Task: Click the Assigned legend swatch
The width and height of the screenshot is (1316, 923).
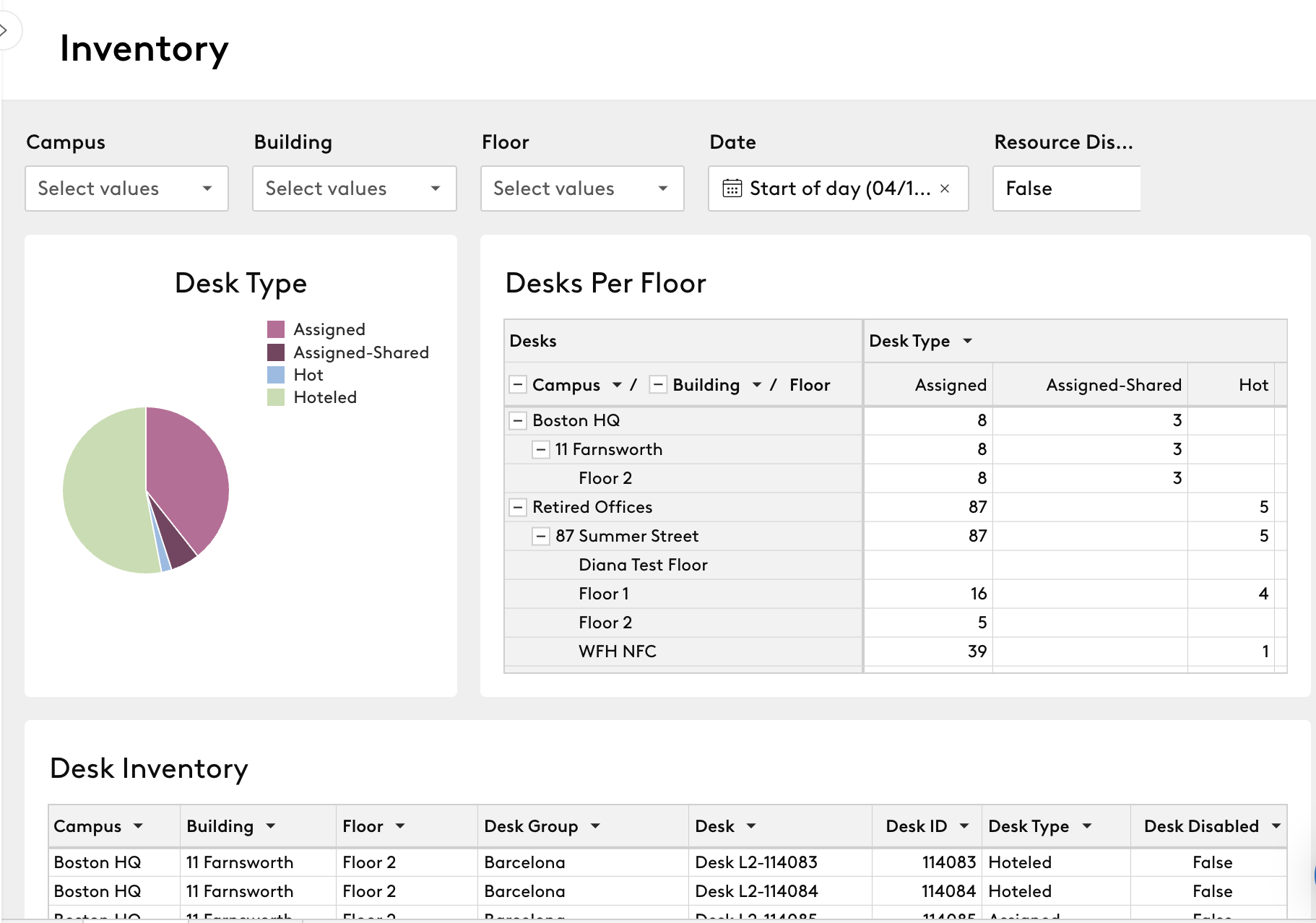Action: click(x=276, y=329)
